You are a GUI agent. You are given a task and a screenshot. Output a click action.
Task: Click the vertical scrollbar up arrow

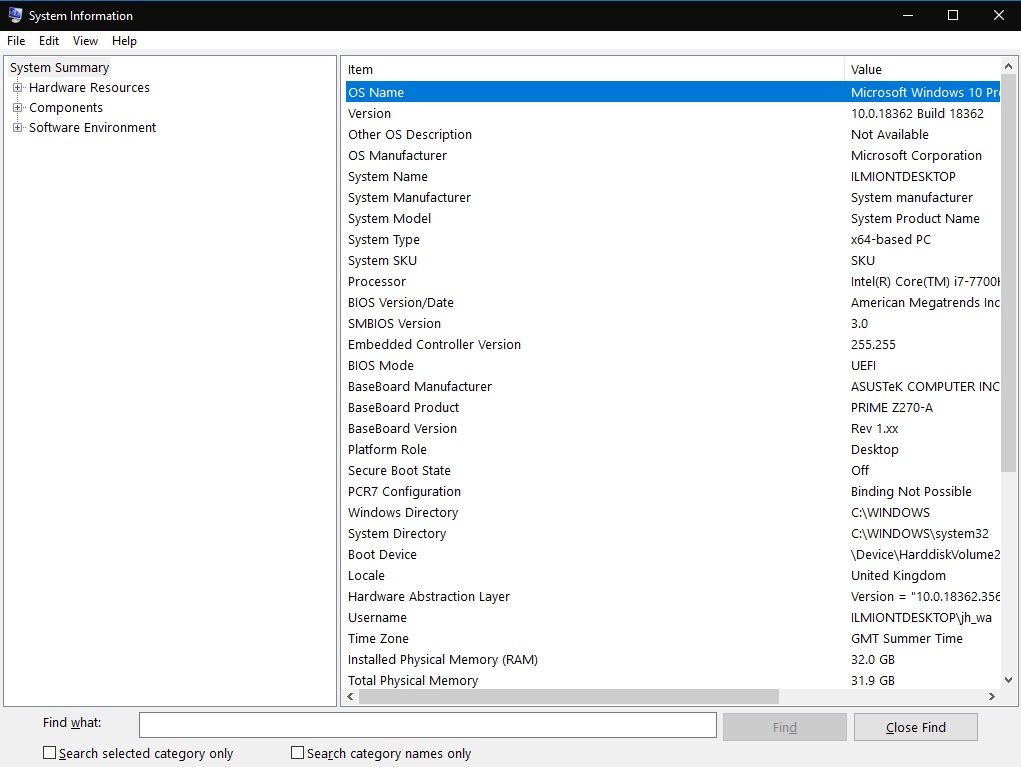1008,66
